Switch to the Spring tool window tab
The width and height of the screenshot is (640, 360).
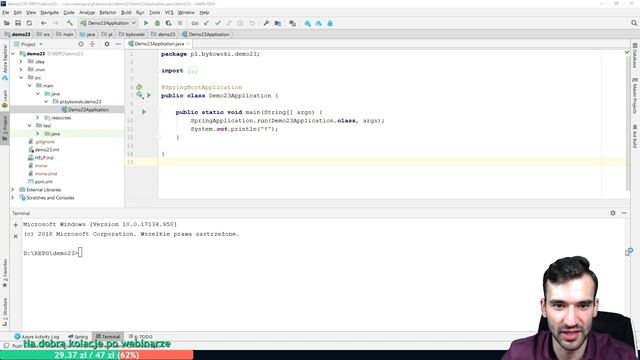(78, 337)
